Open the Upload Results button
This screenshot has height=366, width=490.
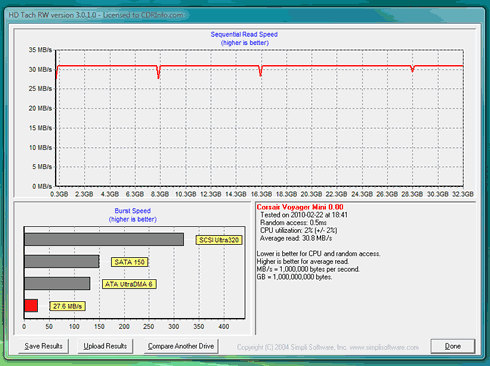[105, 346]
